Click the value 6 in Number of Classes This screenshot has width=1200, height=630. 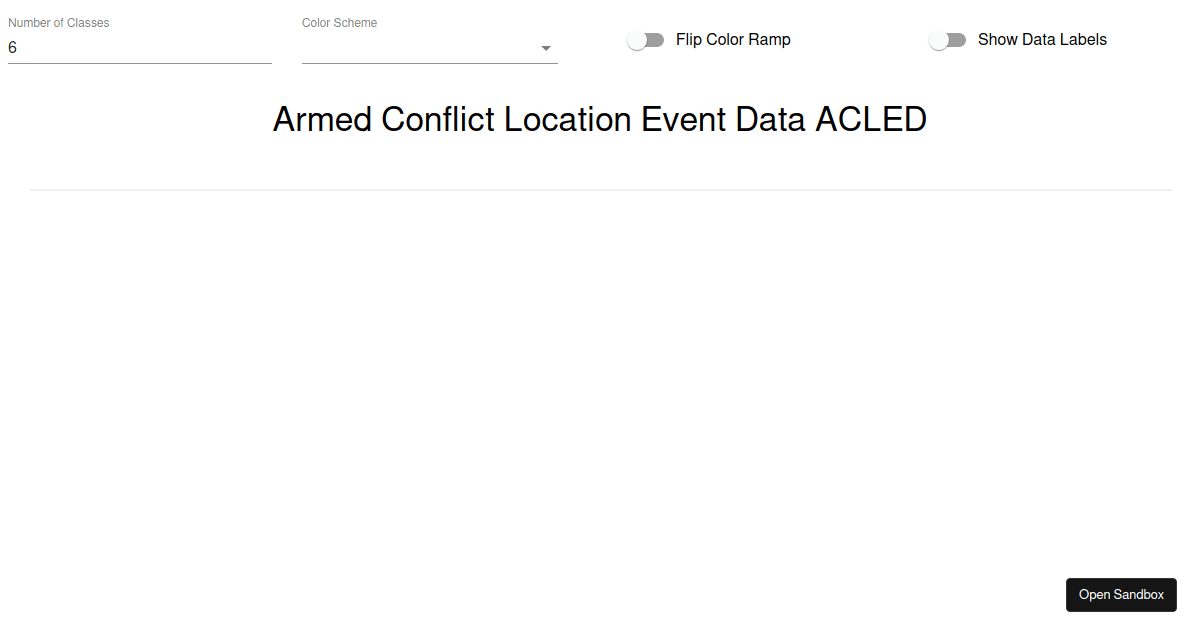[13, 47]
